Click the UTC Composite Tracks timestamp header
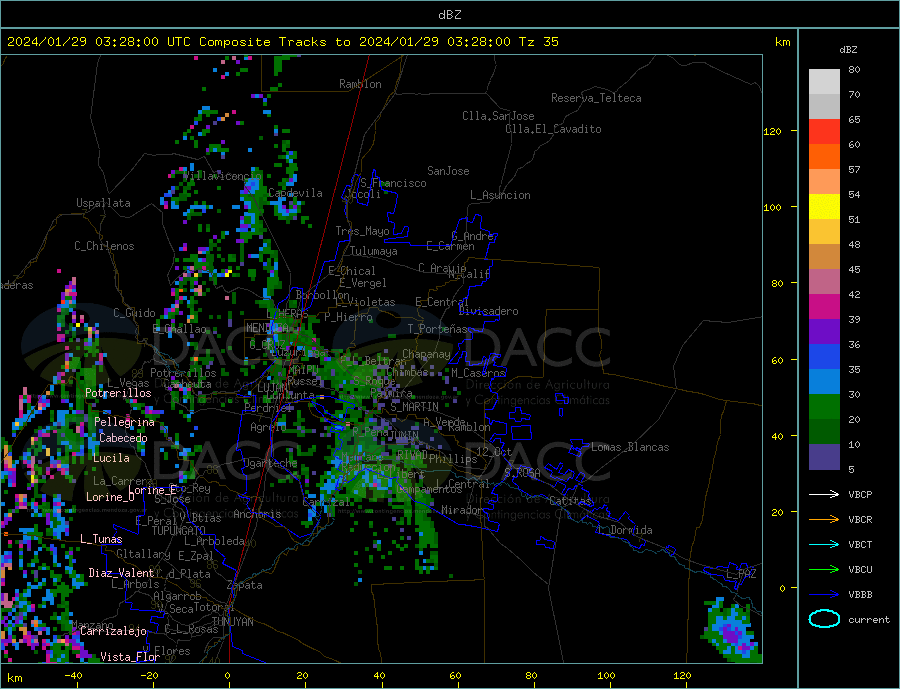 coord(282,42)
